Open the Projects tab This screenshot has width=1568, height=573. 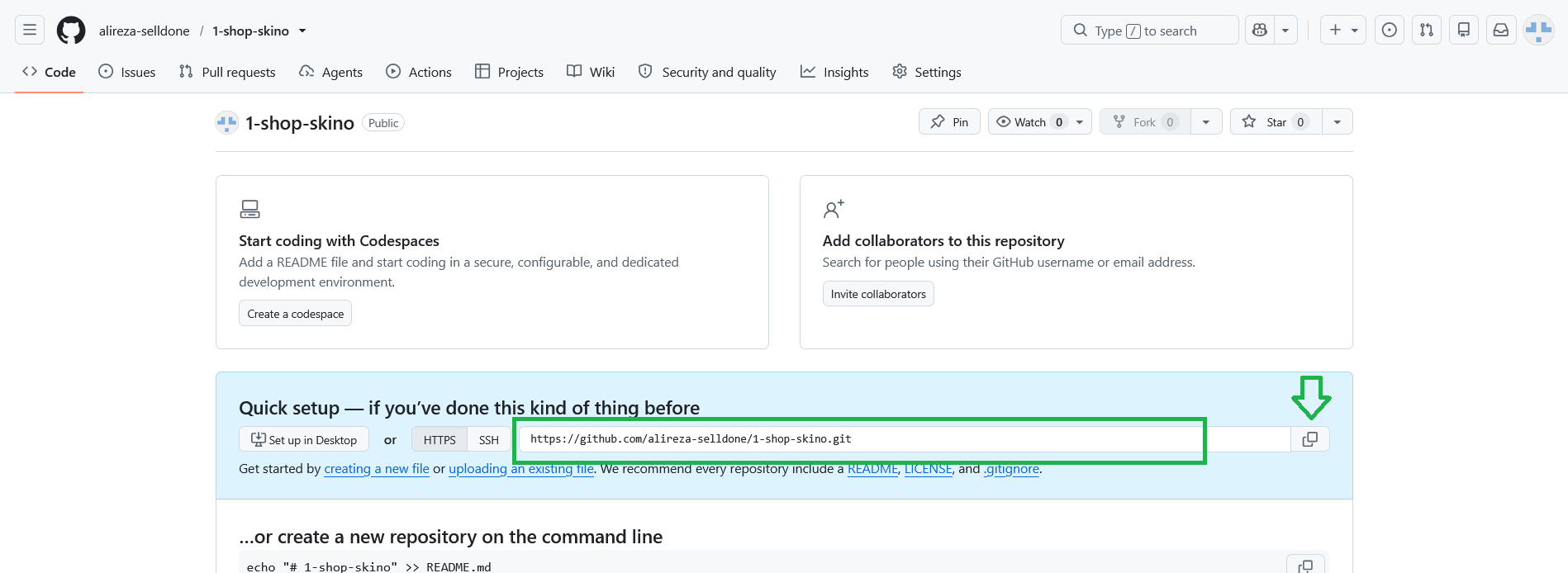509,72
